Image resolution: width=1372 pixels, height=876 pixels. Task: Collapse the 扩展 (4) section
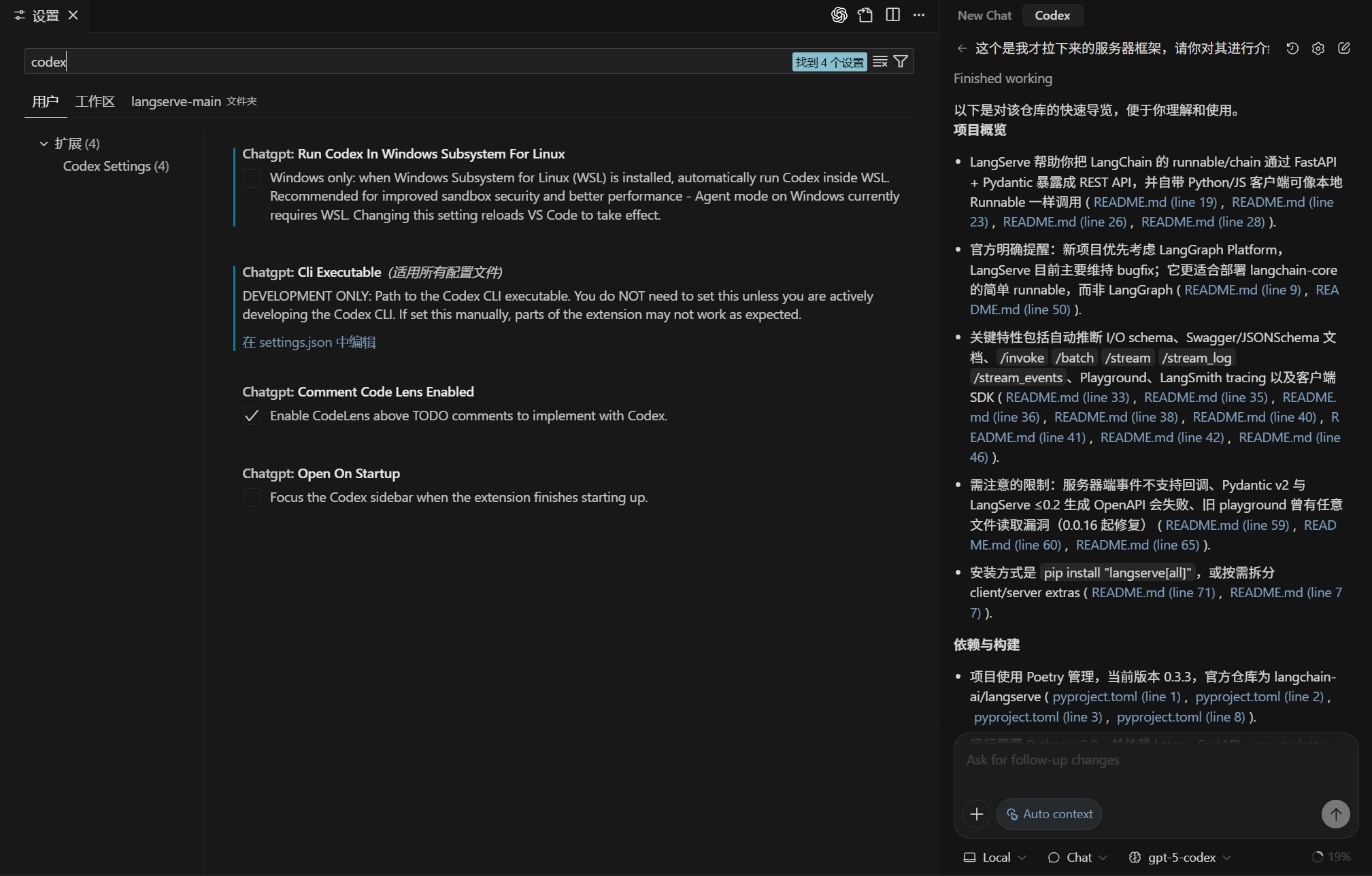coord(44,143)
